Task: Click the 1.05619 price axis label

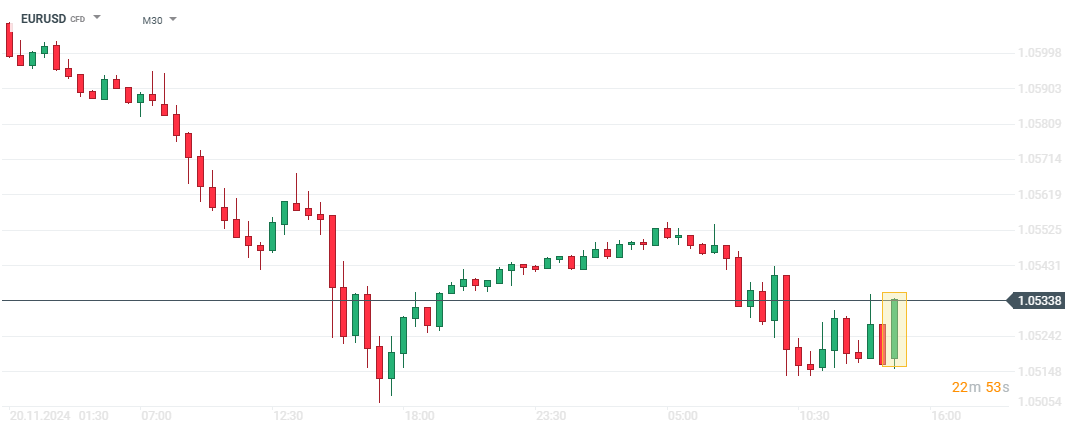Action: (x=1038, y=194)
